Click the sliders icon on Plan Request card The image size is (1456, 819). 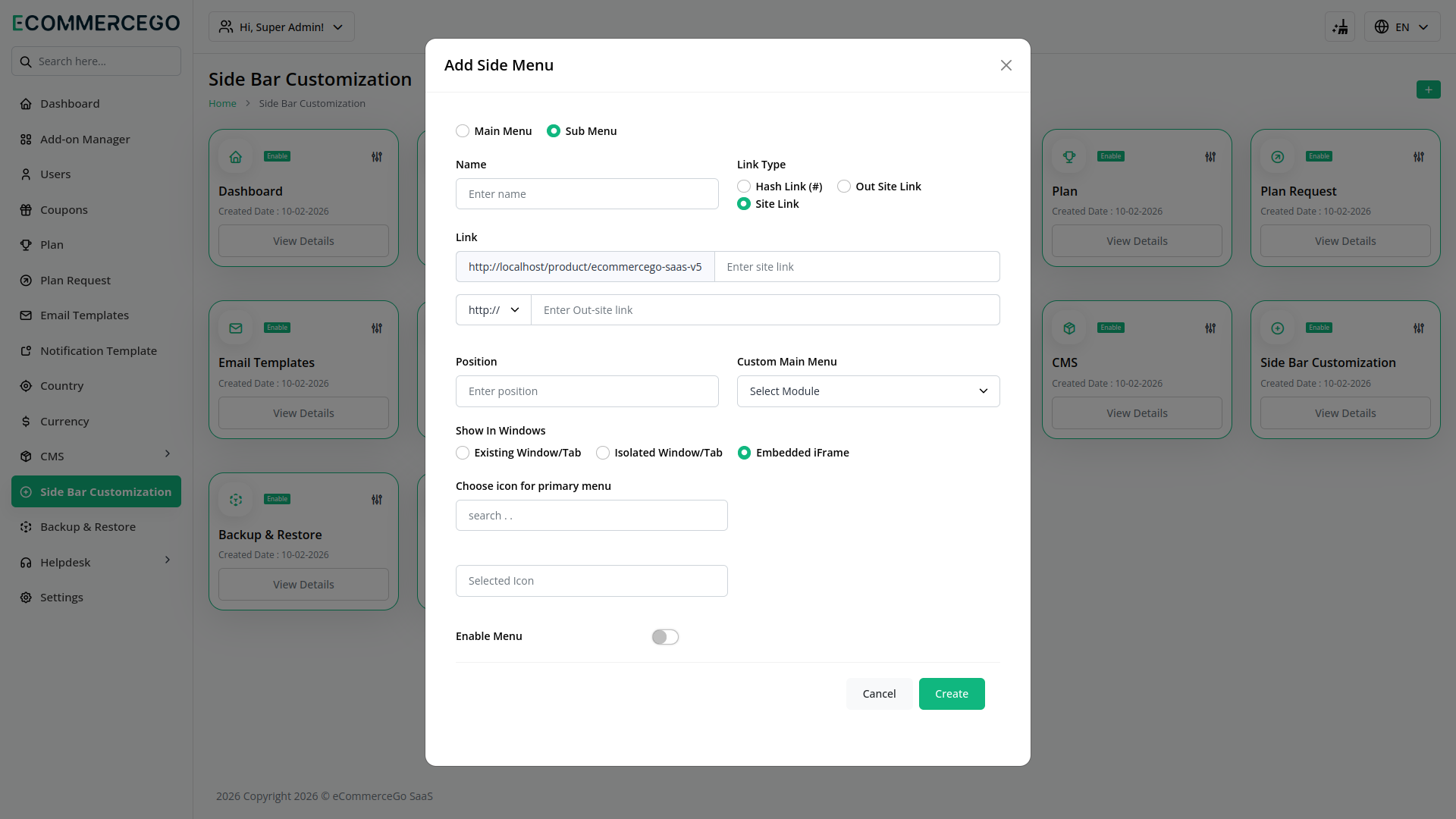coord(1419,157)
